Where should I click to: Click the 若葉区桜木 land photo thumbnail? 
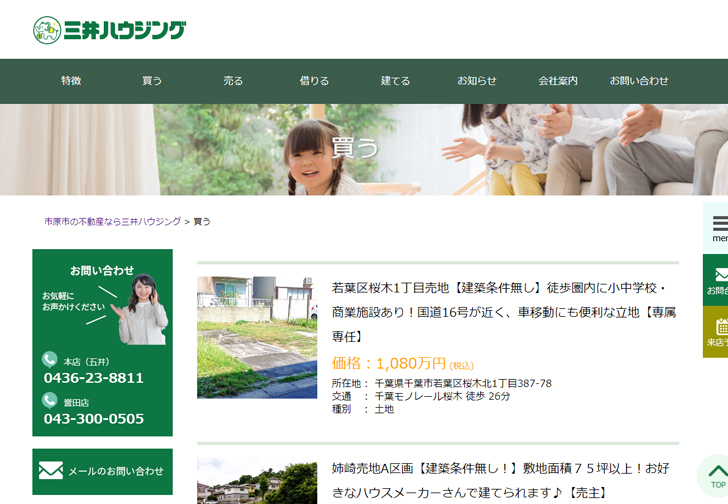point(257,337)
